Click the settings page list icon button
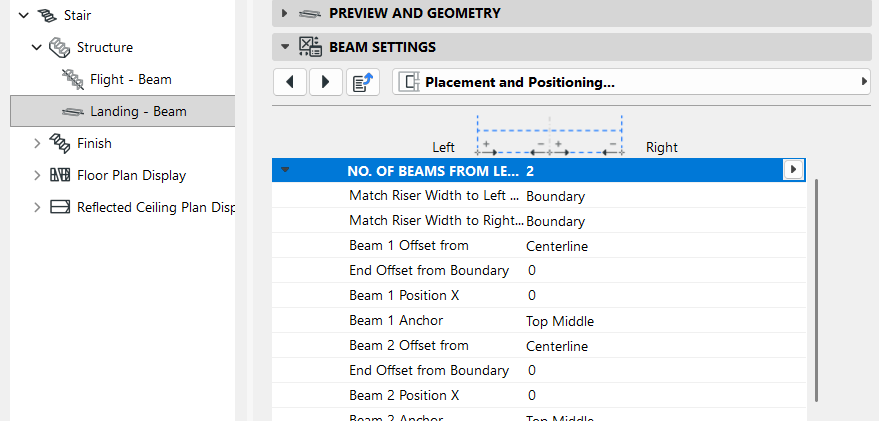 (363, 82)
